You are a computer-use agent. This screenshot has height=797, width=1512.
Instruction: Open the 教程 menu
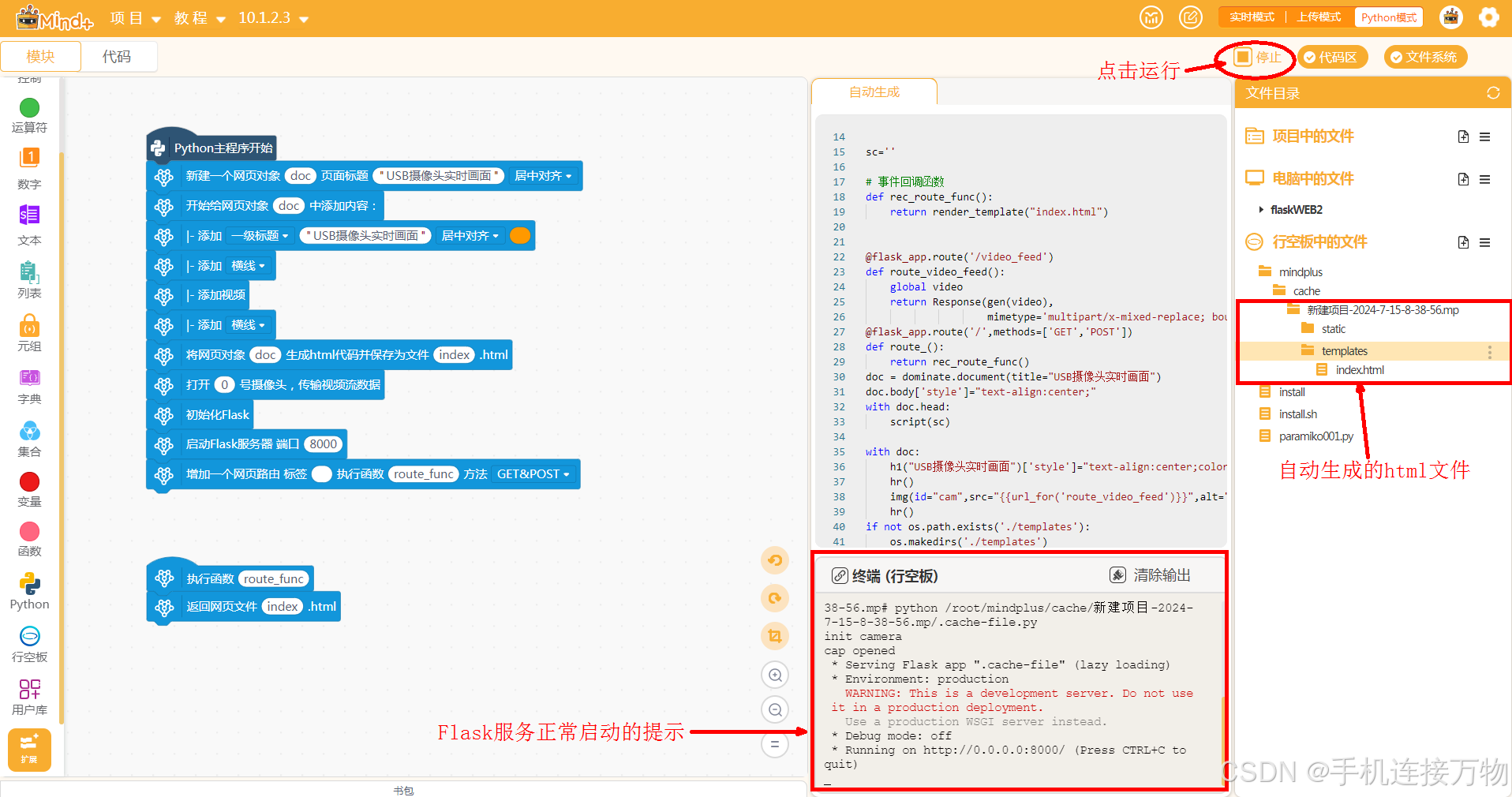[x=200, y=18]
